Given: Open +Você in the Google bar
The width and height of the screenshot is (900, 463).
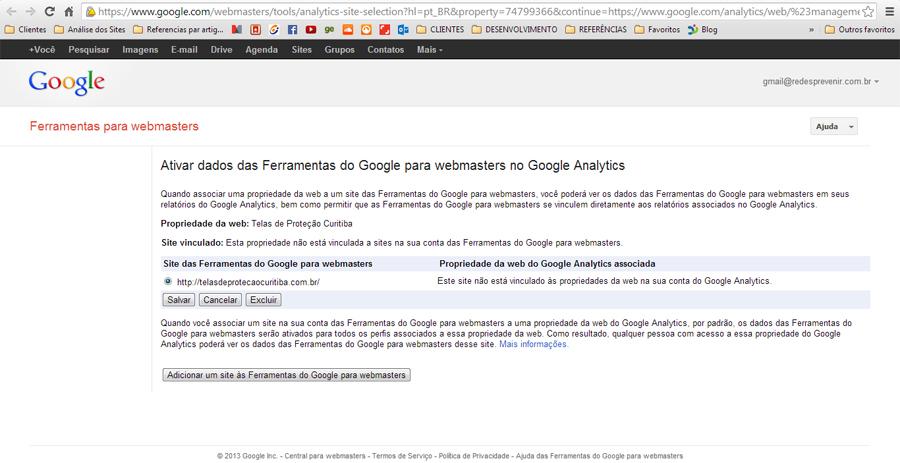Looking at the screenshot, I should pos(42,50).
